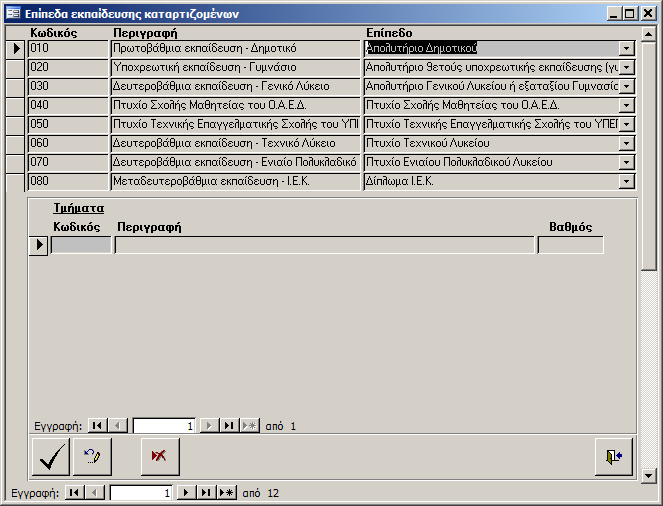Select row 030 using its record selector

[16, 86]
